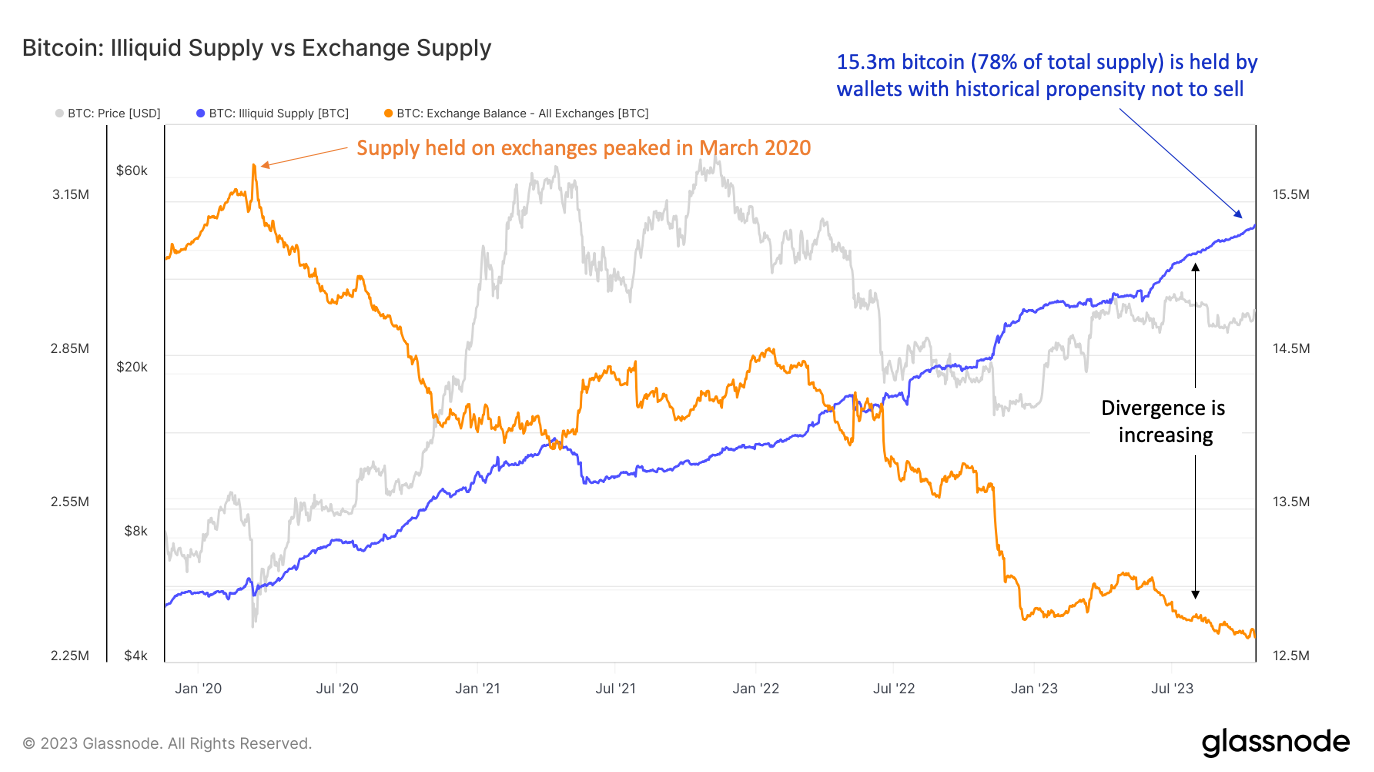Click the 3.15M left axis label

69,194
